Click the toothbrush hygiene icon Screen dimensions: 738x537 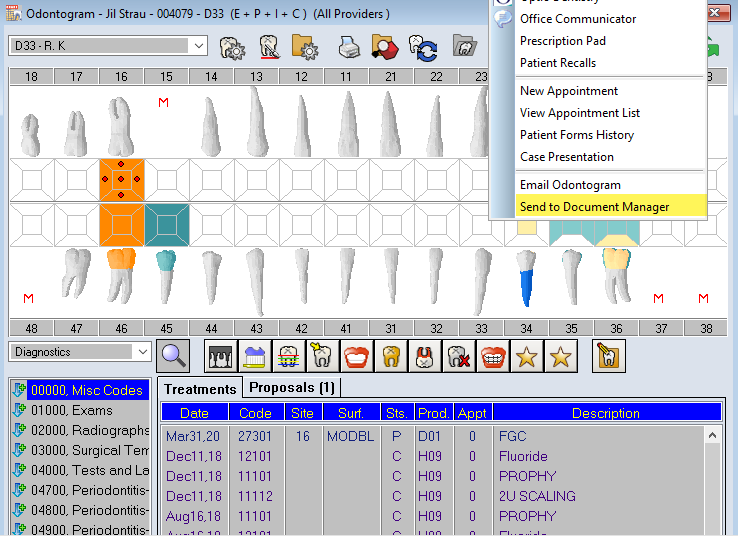click(255, 355)
